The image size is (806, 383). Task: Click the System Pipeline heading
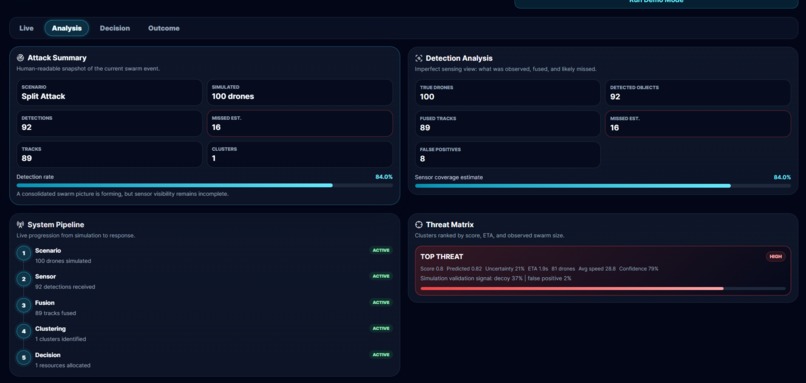(56, 225)
